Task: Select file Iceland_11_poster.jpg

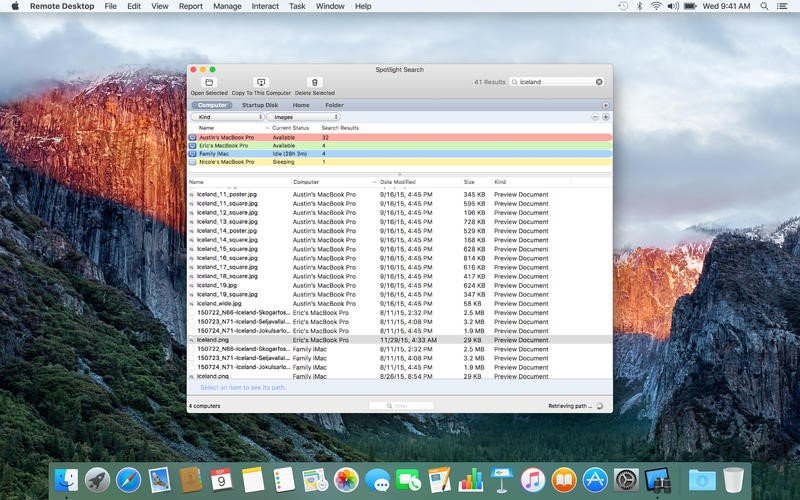Action: coord(227,194)
